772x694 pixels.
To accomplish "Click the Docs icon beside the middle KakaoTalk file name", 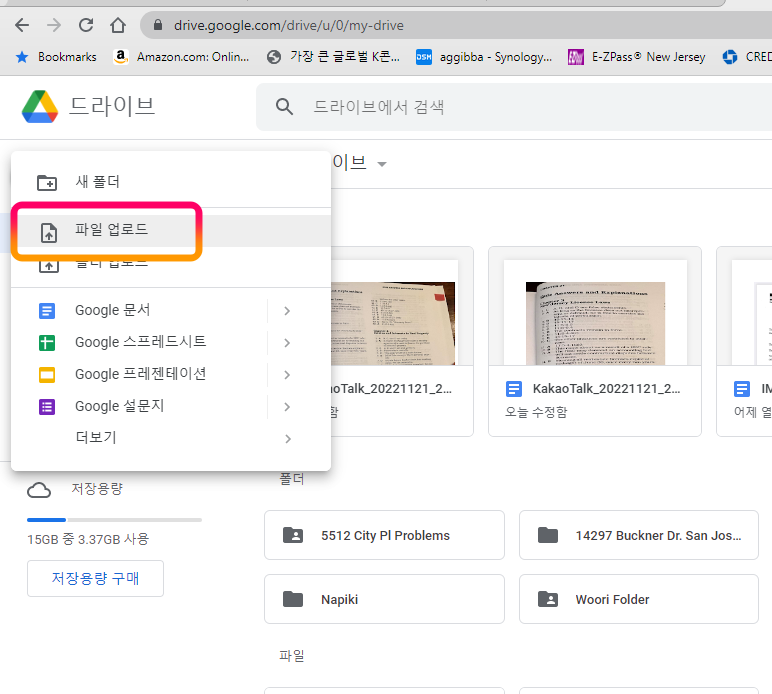I will tap(514, 389).
